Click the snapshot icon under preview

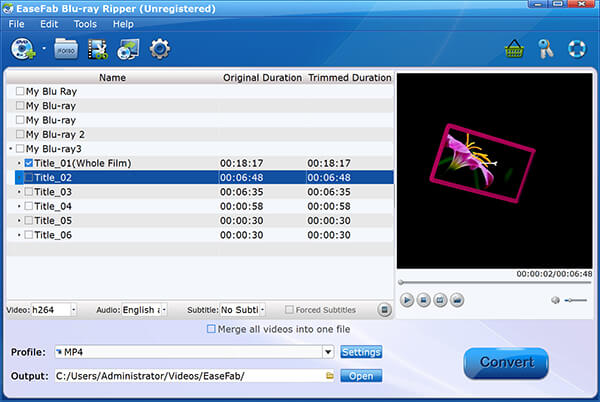(x=440, y=300)
